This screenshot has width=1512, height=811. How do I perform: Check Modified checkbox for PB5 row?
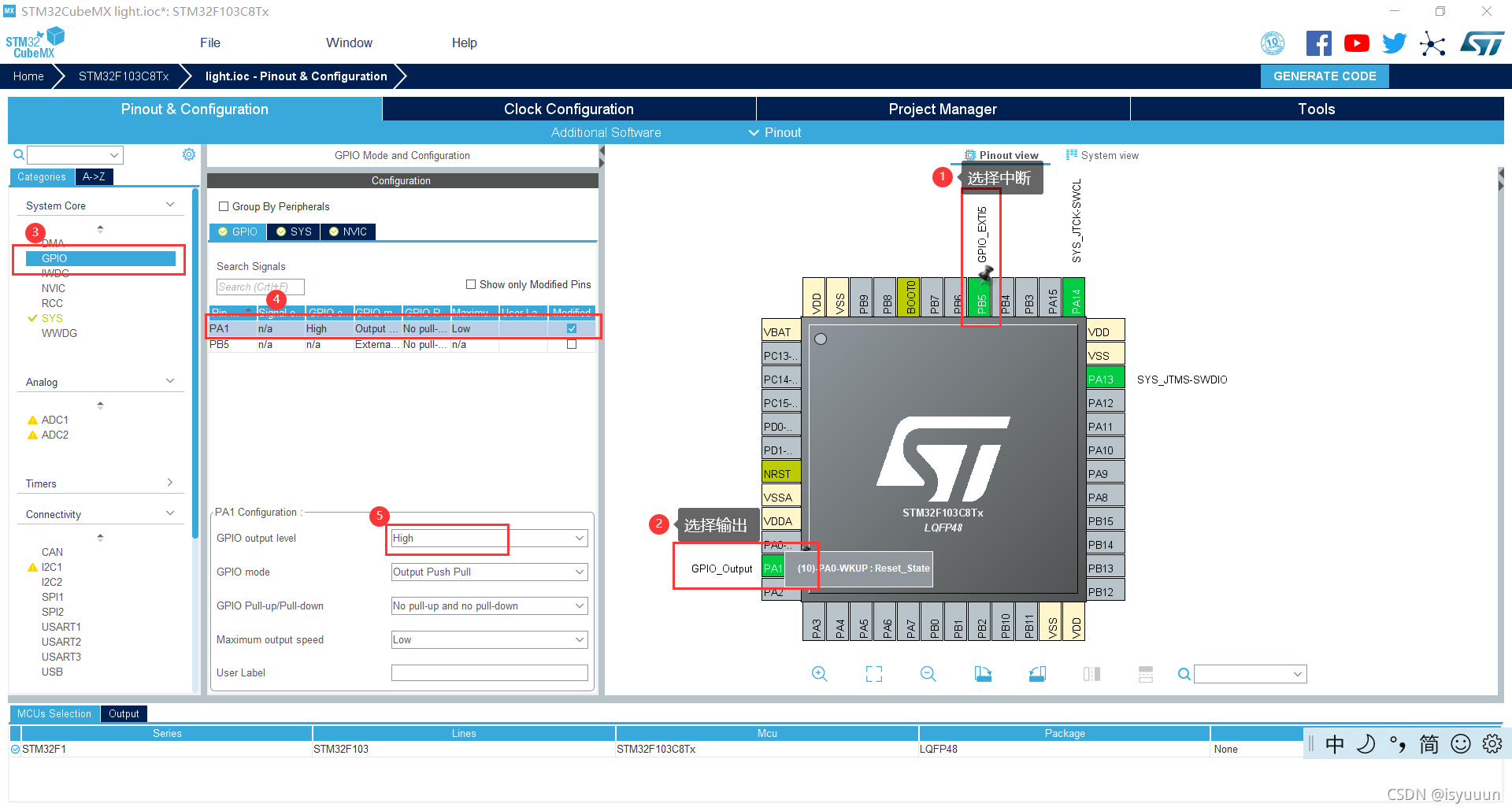572,344
